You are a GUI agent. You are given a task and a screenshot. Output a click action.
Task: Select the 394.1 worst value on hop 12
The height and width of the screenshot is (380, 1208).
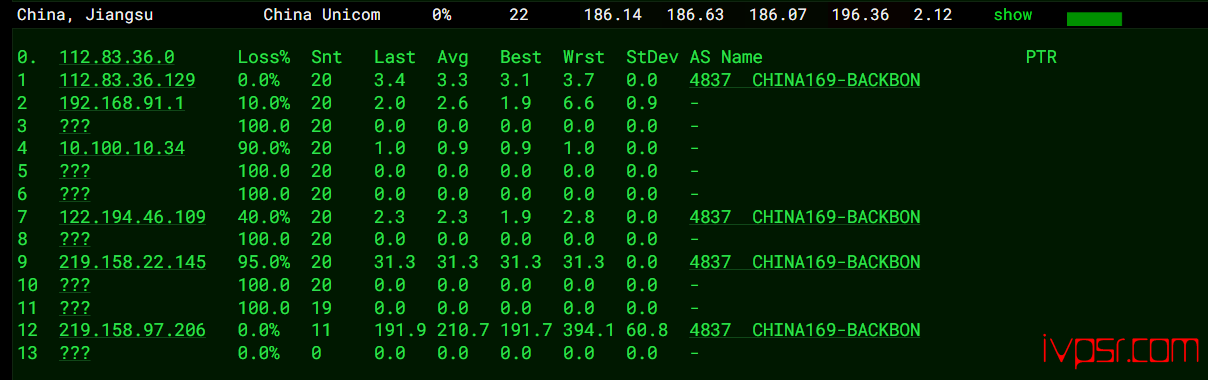(588, 330)
